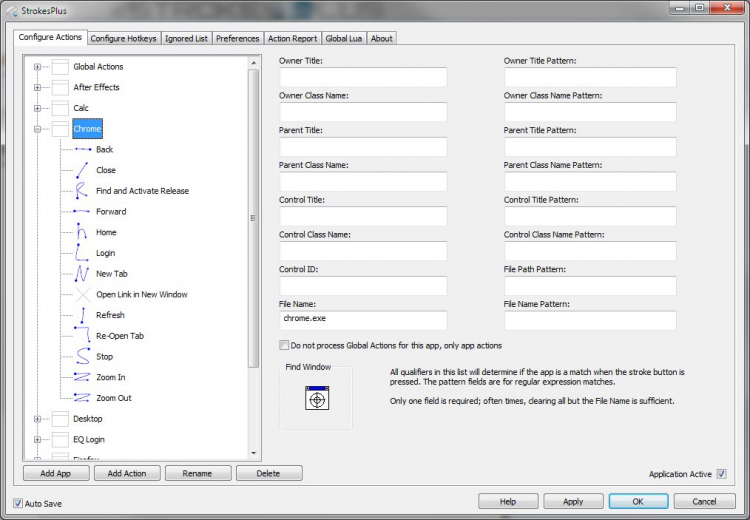Click into the Control ID field
750x520 pixels.
[x=363, y=286]
